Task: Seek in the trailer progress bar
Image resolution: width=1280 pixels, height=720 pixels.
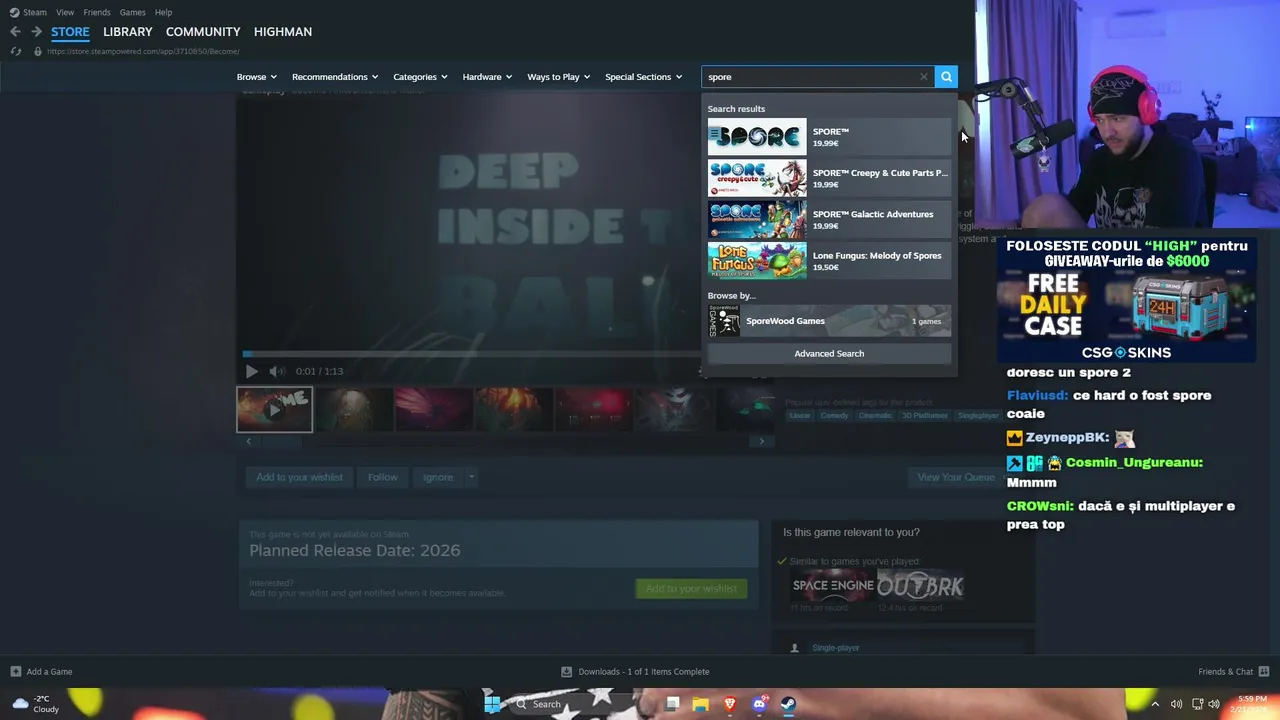Action: (x=472, y=354)
